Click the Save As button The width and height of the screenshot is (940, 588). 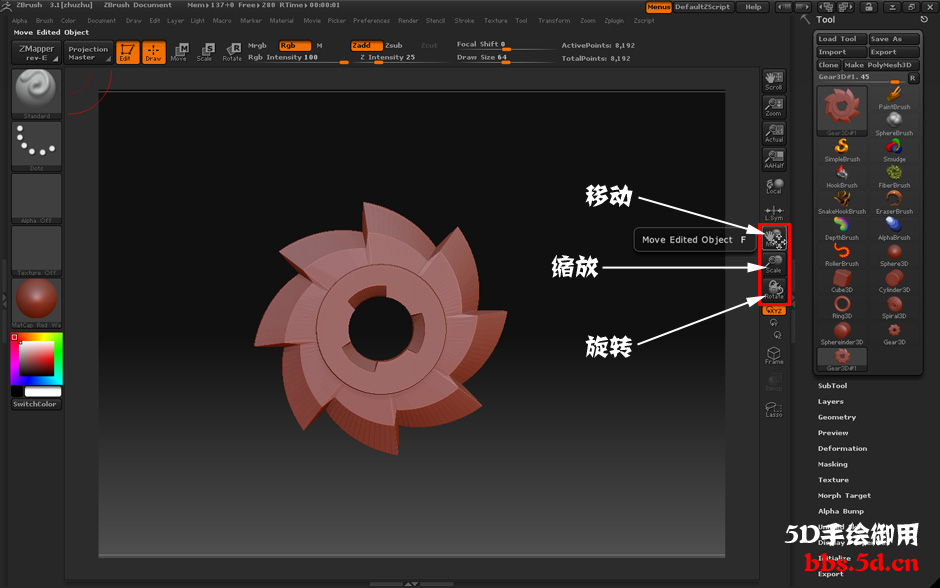[x=894, y=39]
